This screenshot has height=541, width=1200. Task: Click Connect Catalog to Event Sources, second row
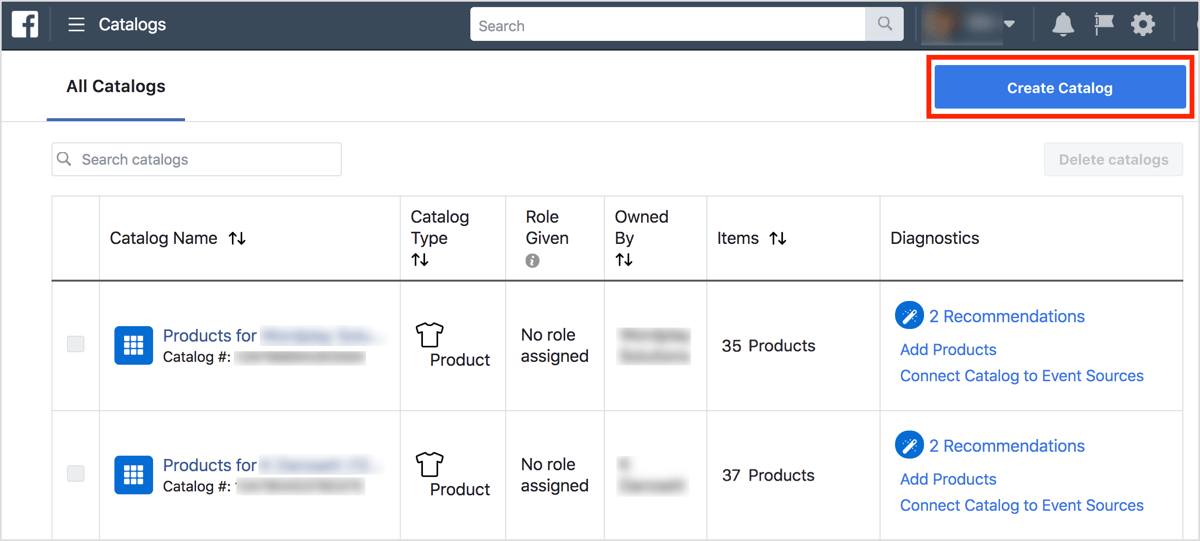click(x=1022, y=505)
